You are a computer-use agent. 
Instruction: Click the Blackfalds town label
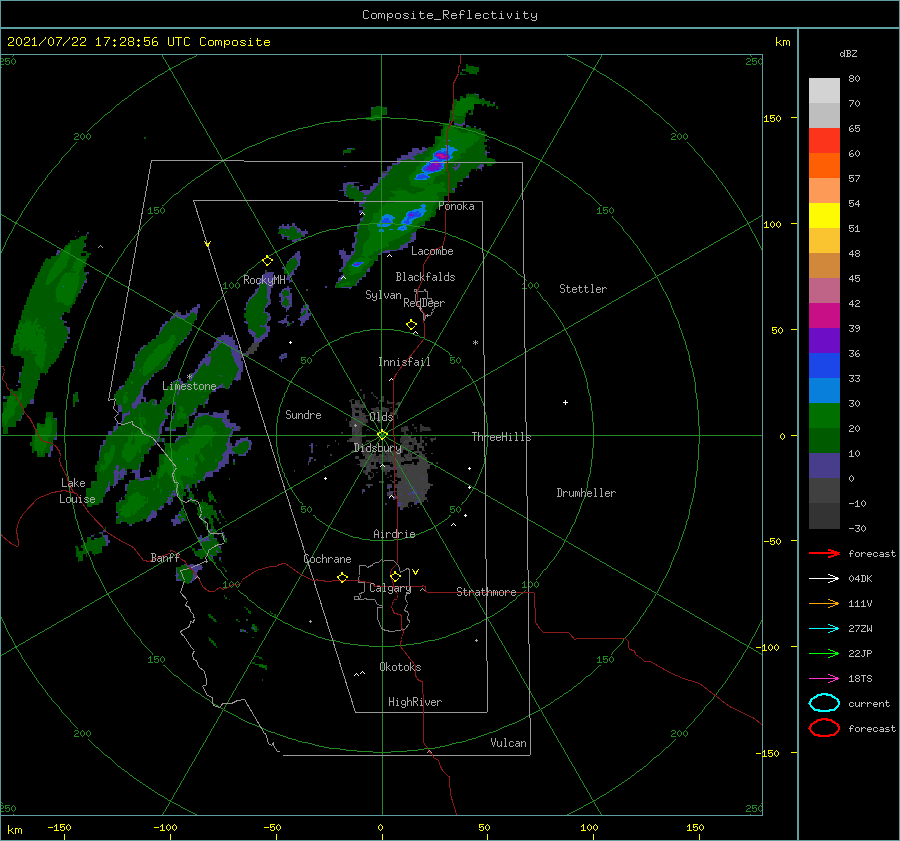coord(425,277)
